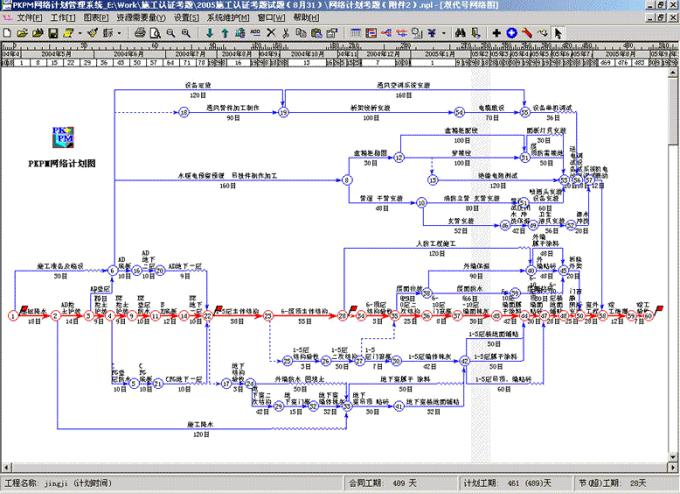Click the paintbrush tool icon

click(x=92, y=33)
